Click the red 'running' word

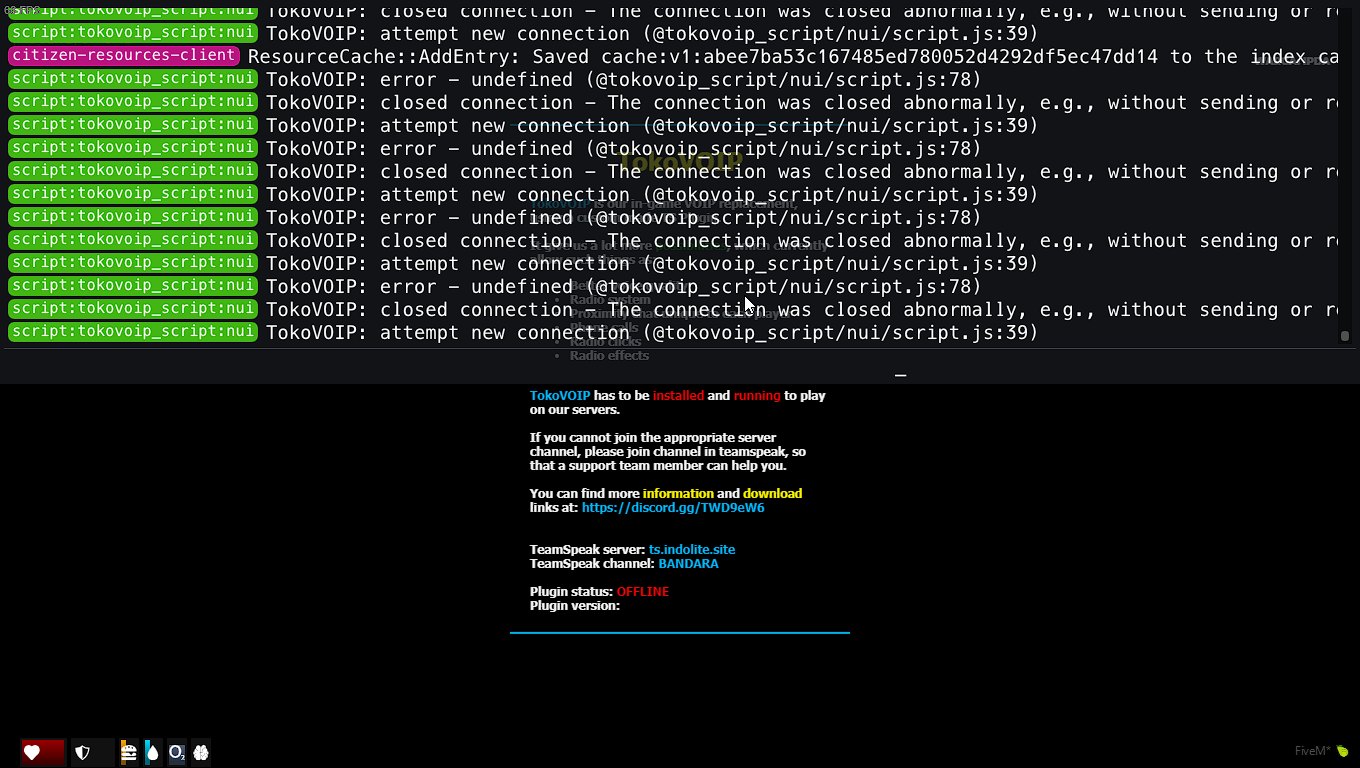[757, 396]
